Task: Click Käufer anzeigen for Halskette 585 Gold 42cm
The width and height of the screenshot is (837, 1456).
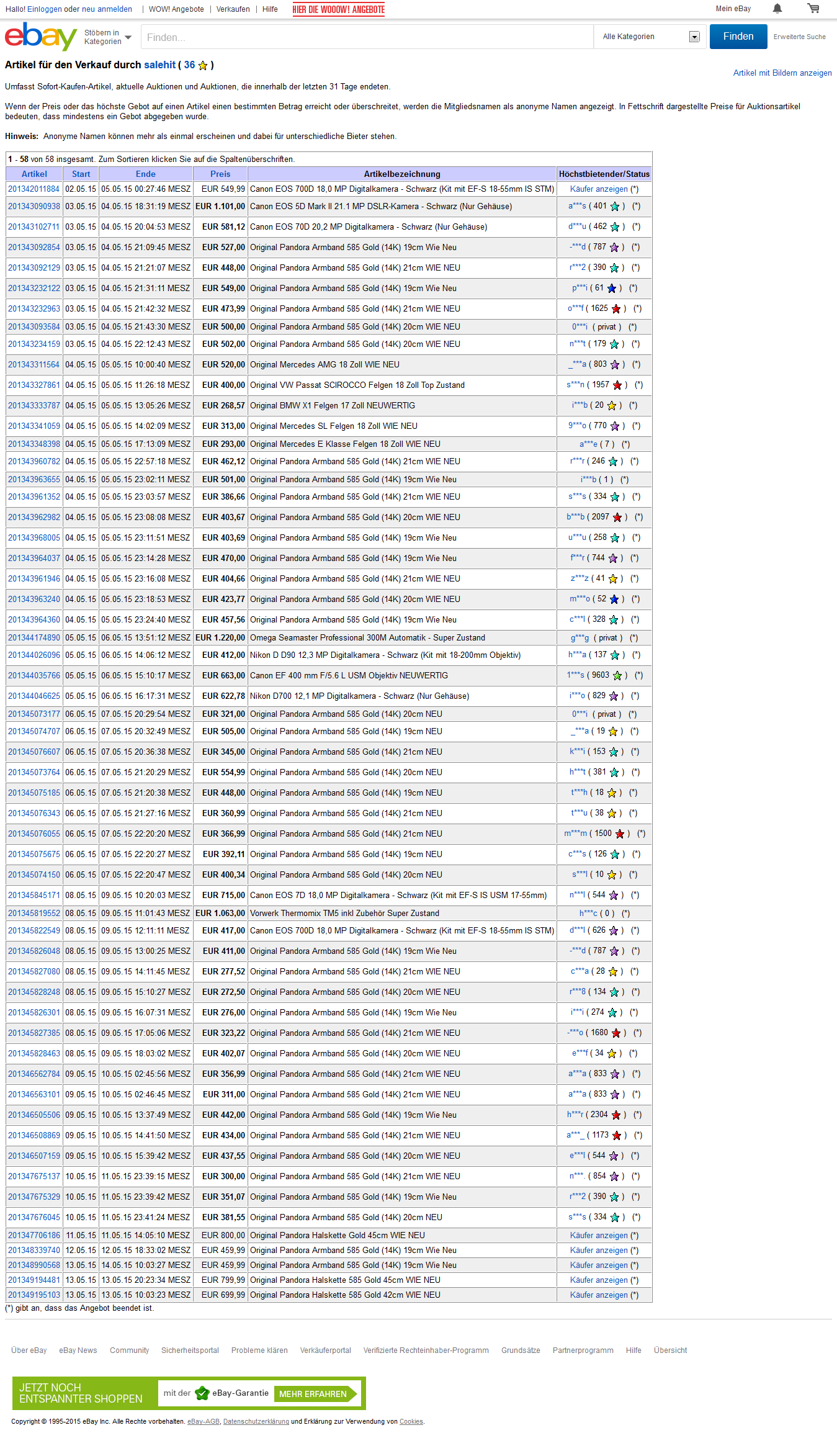Action: (x=599, y=1295)
